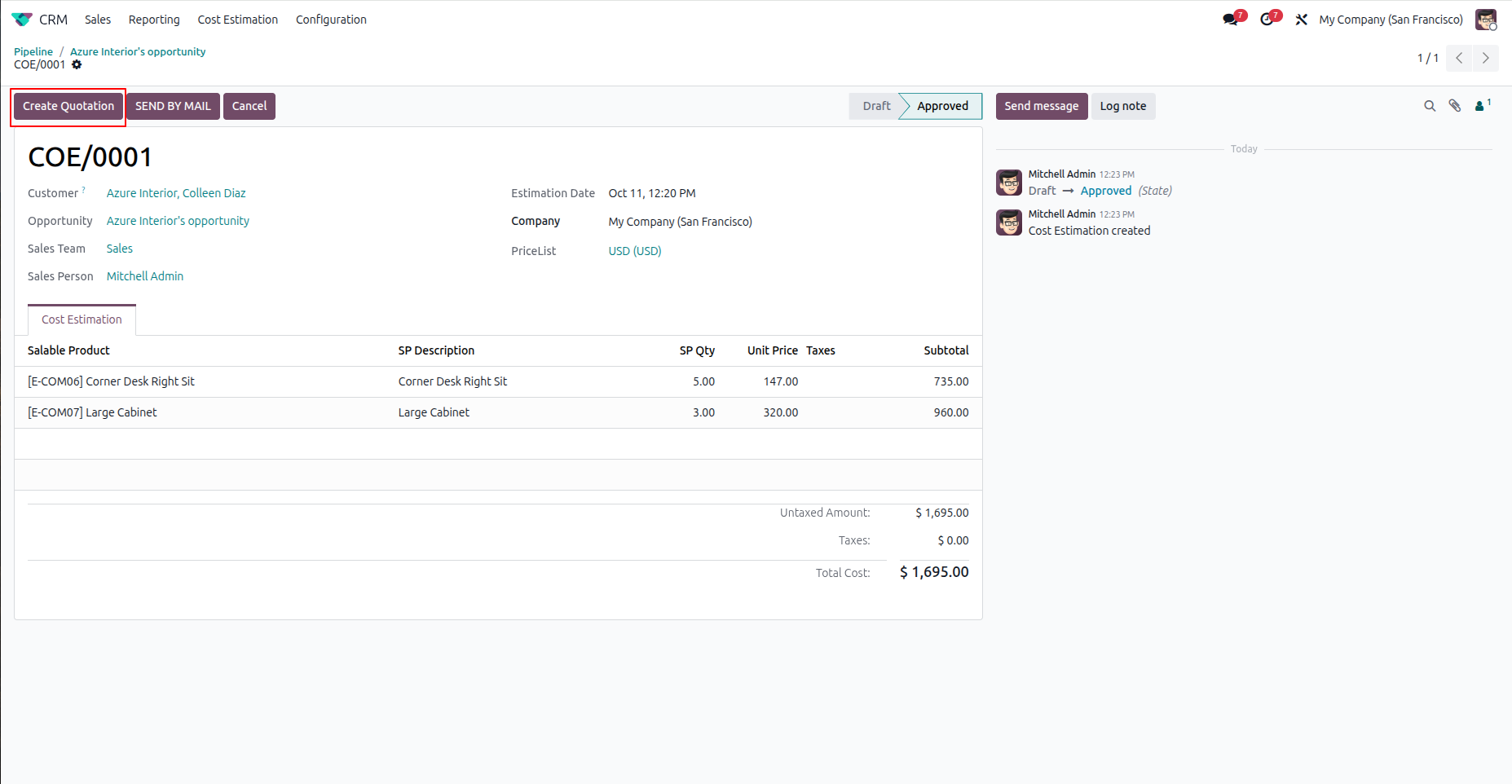Open salesperson Mitchell Admin link
This screenshot has height=784, width=1512.
pos(145,276)
